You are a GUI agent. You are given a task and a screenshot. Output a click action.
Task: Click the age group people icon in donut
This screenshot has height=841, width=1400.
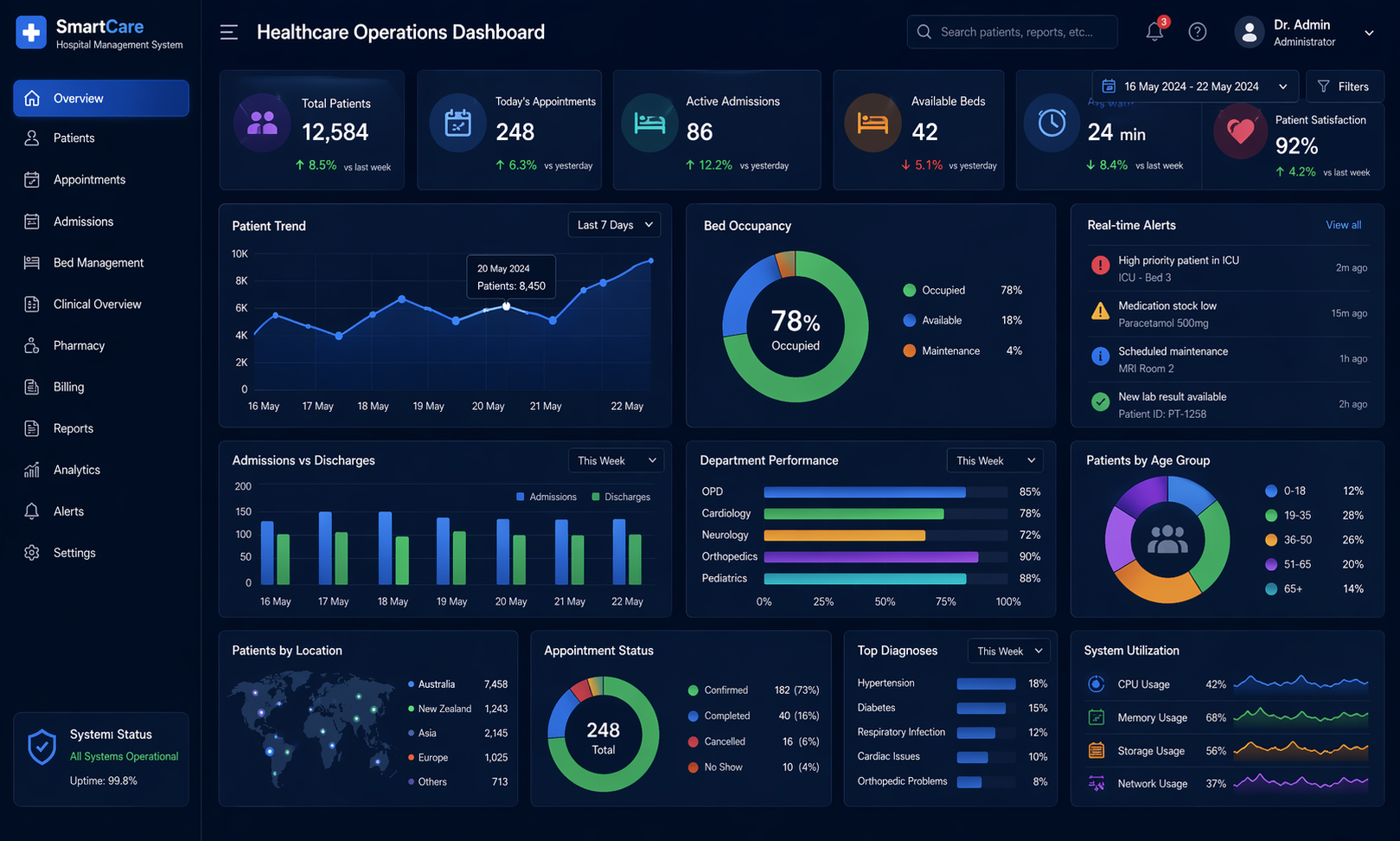click(x=1167, y=539)
